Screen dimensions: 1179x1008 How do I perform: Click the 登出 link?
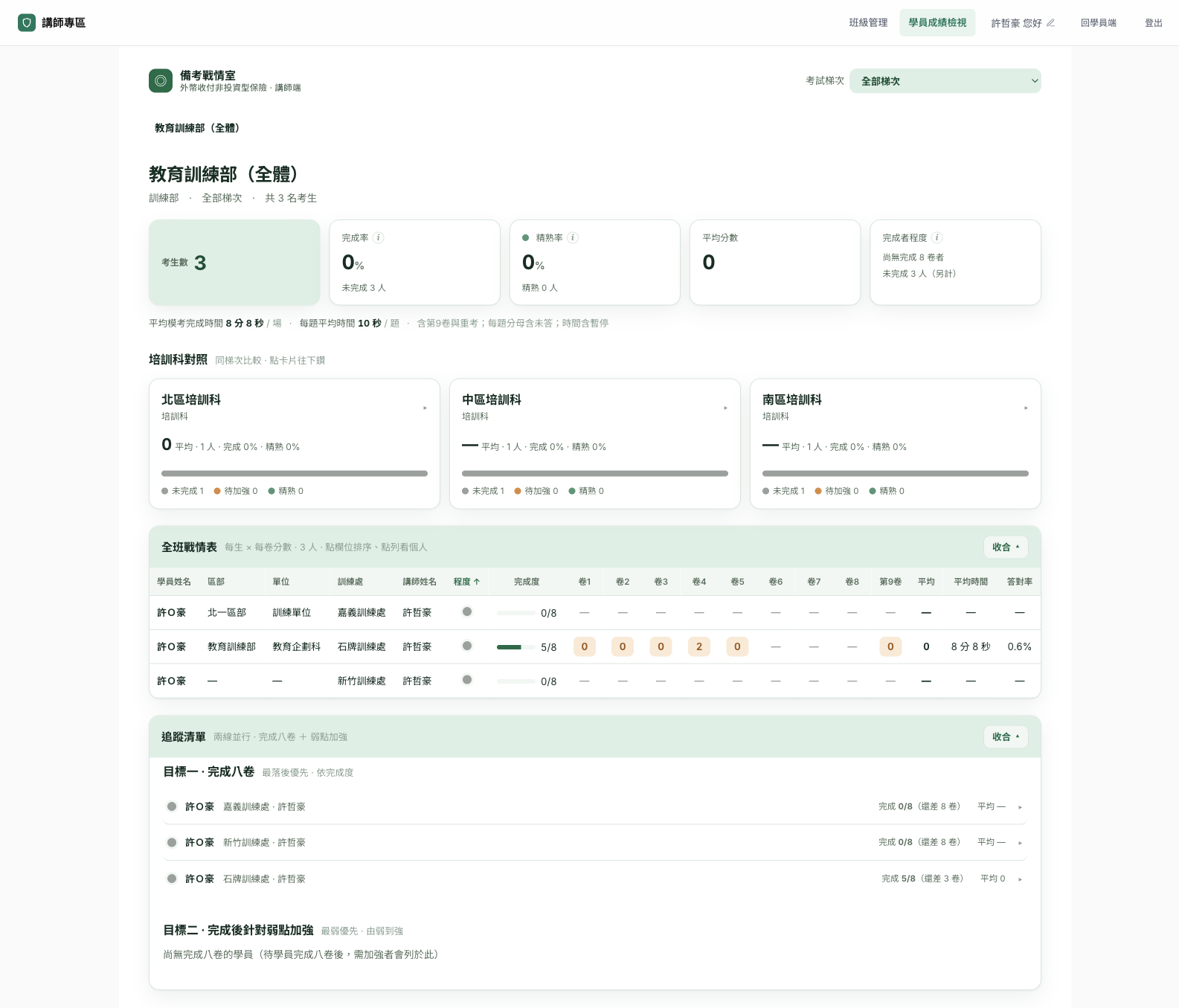[x=1153, y=23]
